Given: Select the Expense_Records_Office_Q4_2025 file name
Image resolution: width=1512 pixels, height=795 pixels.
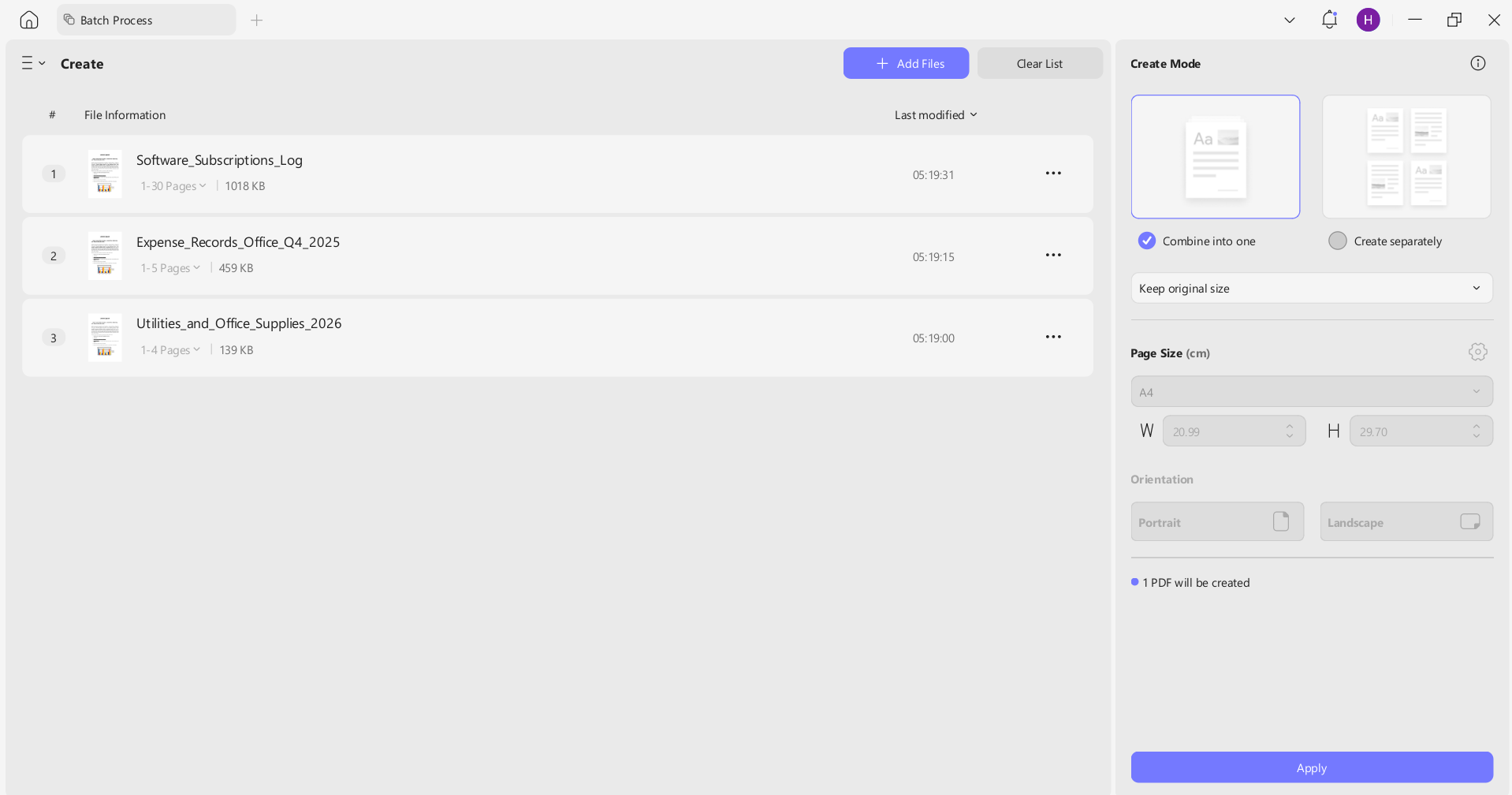Looking at the screenshot, I should pyautogui.click(x=238, y=242).
